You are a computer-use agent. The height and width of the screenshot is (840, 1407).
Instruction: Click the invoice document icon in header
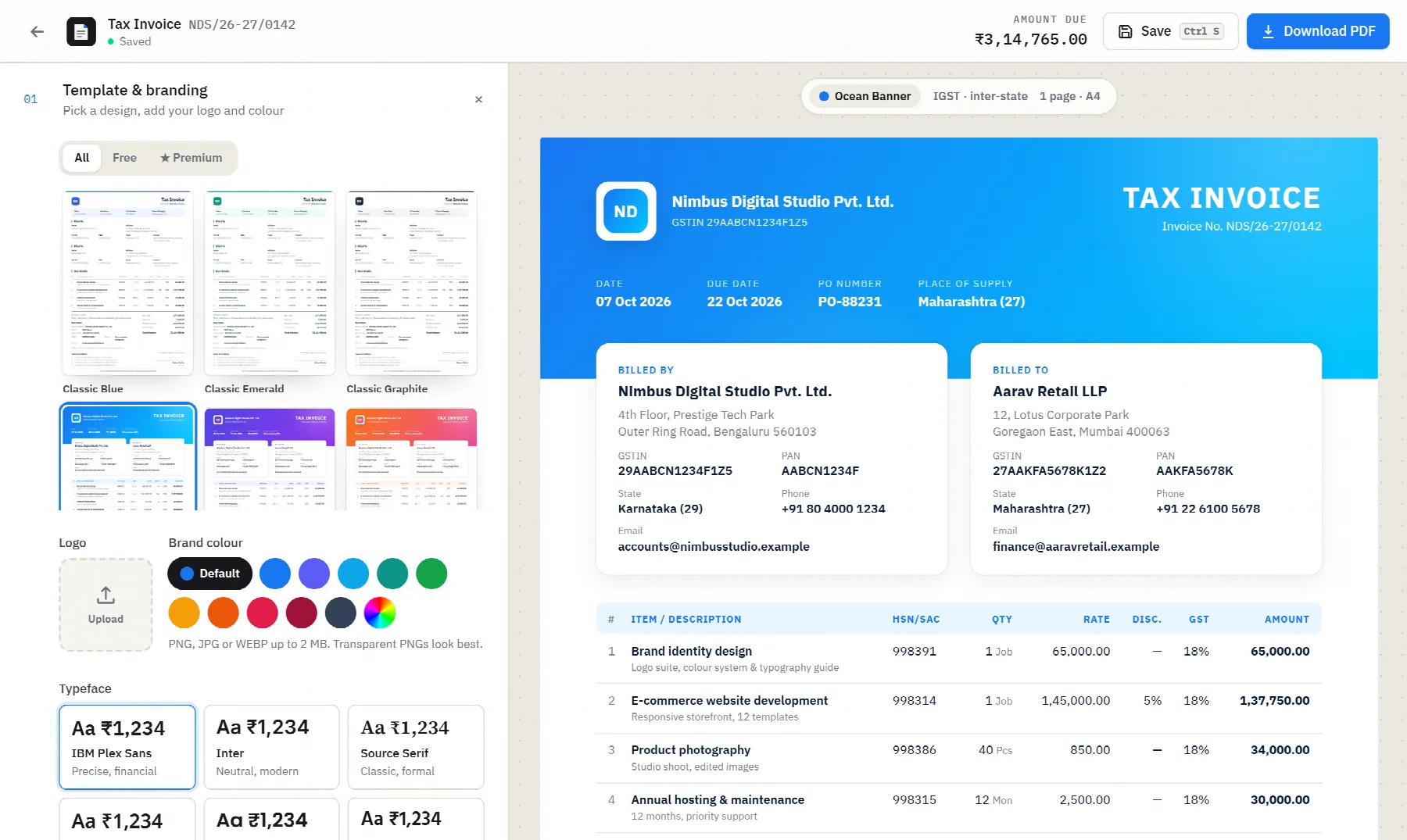tap(81, 31)
